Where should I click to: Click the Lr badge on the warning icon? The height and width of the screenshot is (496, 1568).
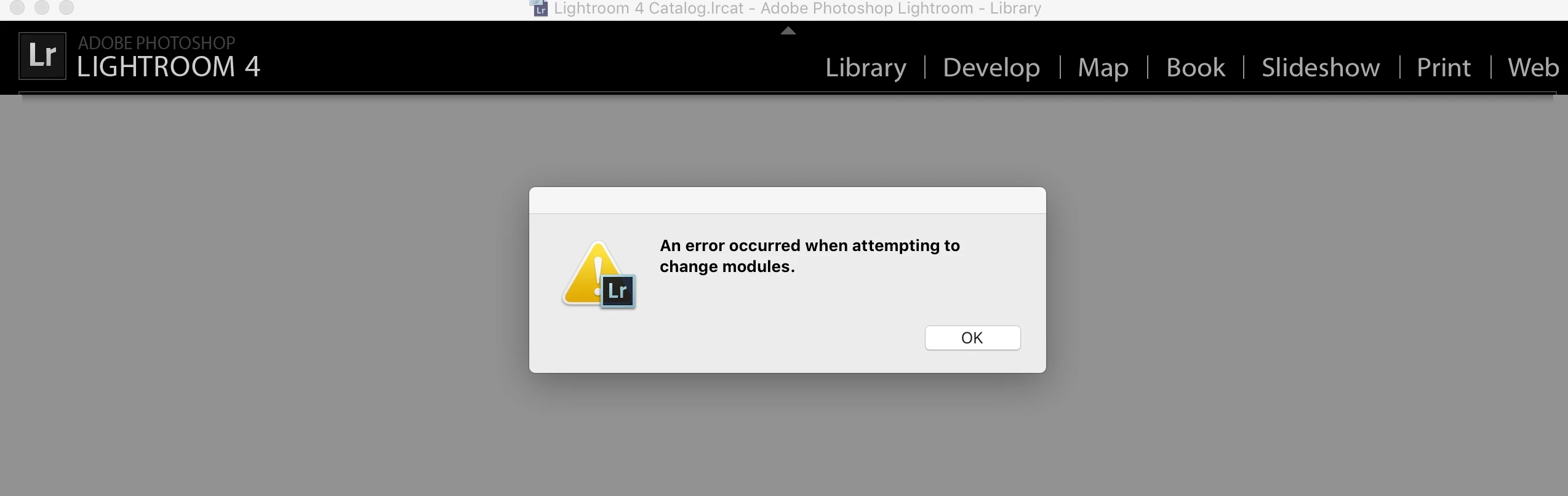[617, 292]
